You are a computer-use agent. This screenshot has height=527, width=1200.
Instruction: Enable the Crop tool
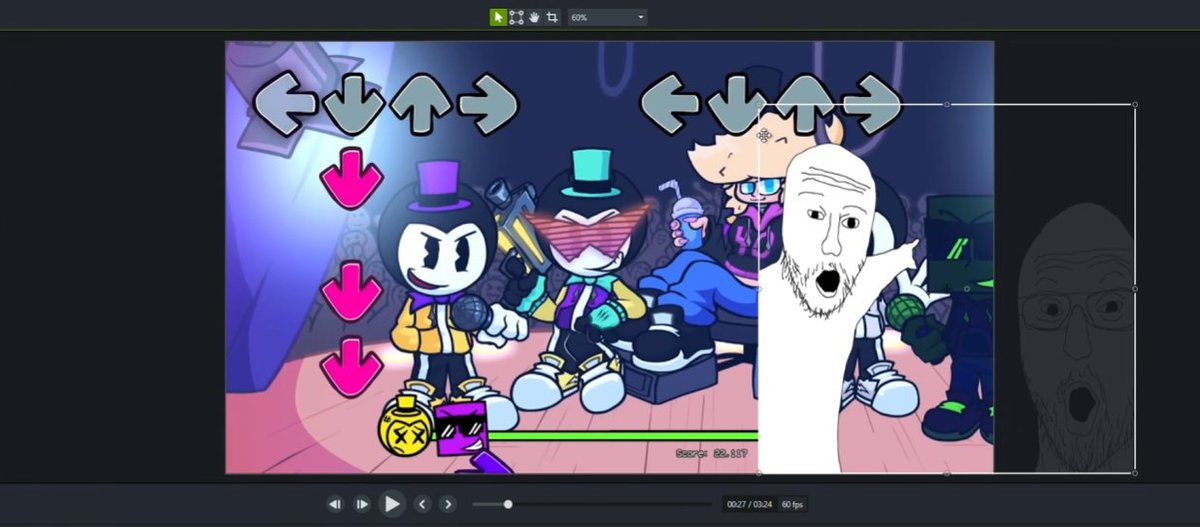pyautogui.click(x=552, y=17)
